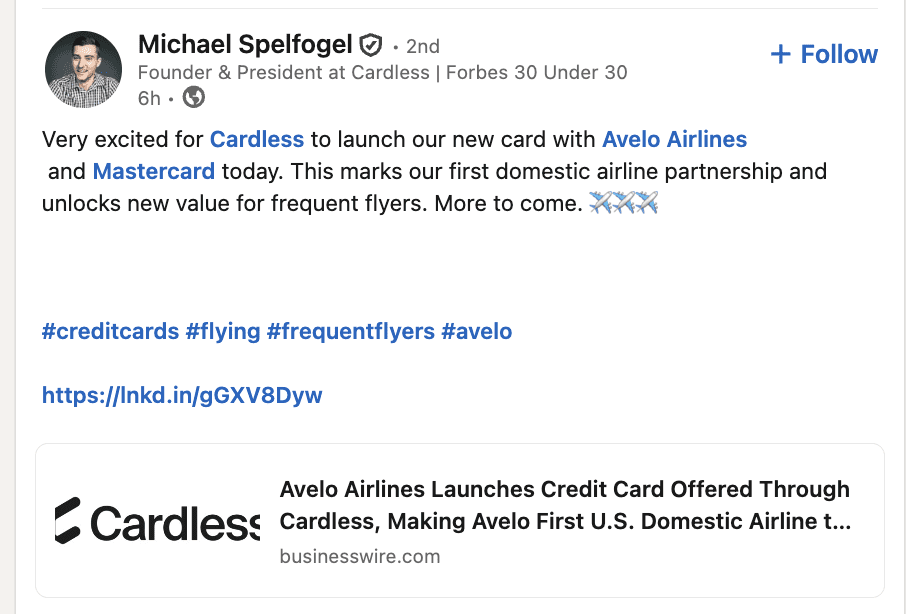The width and height of the screenshot is (906, 614).
Task: Open the Avelo Airlines company page link
Action: click(x=674, y=139)
